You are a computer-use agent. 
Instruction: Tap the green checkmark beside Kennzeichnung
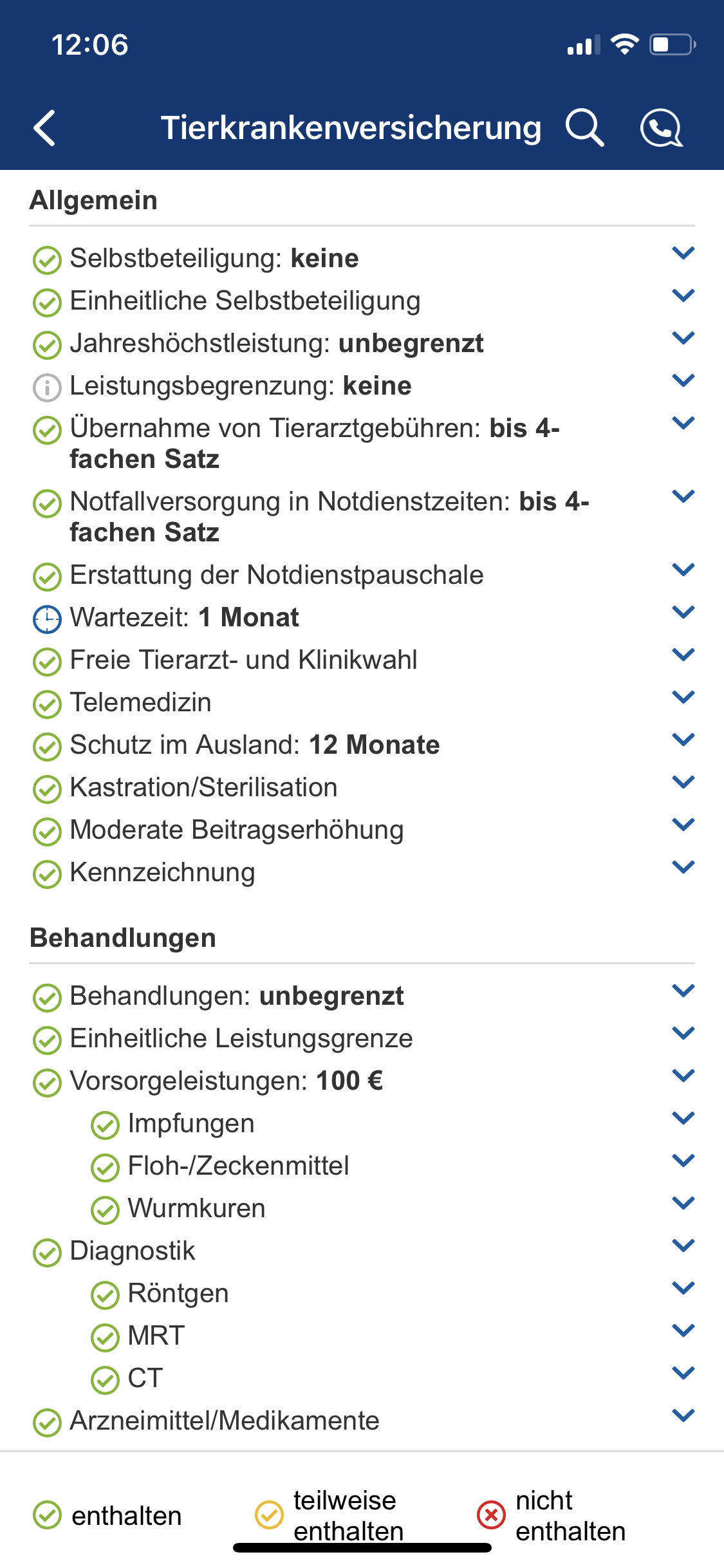pyautogui.click(x=47, y=874)
